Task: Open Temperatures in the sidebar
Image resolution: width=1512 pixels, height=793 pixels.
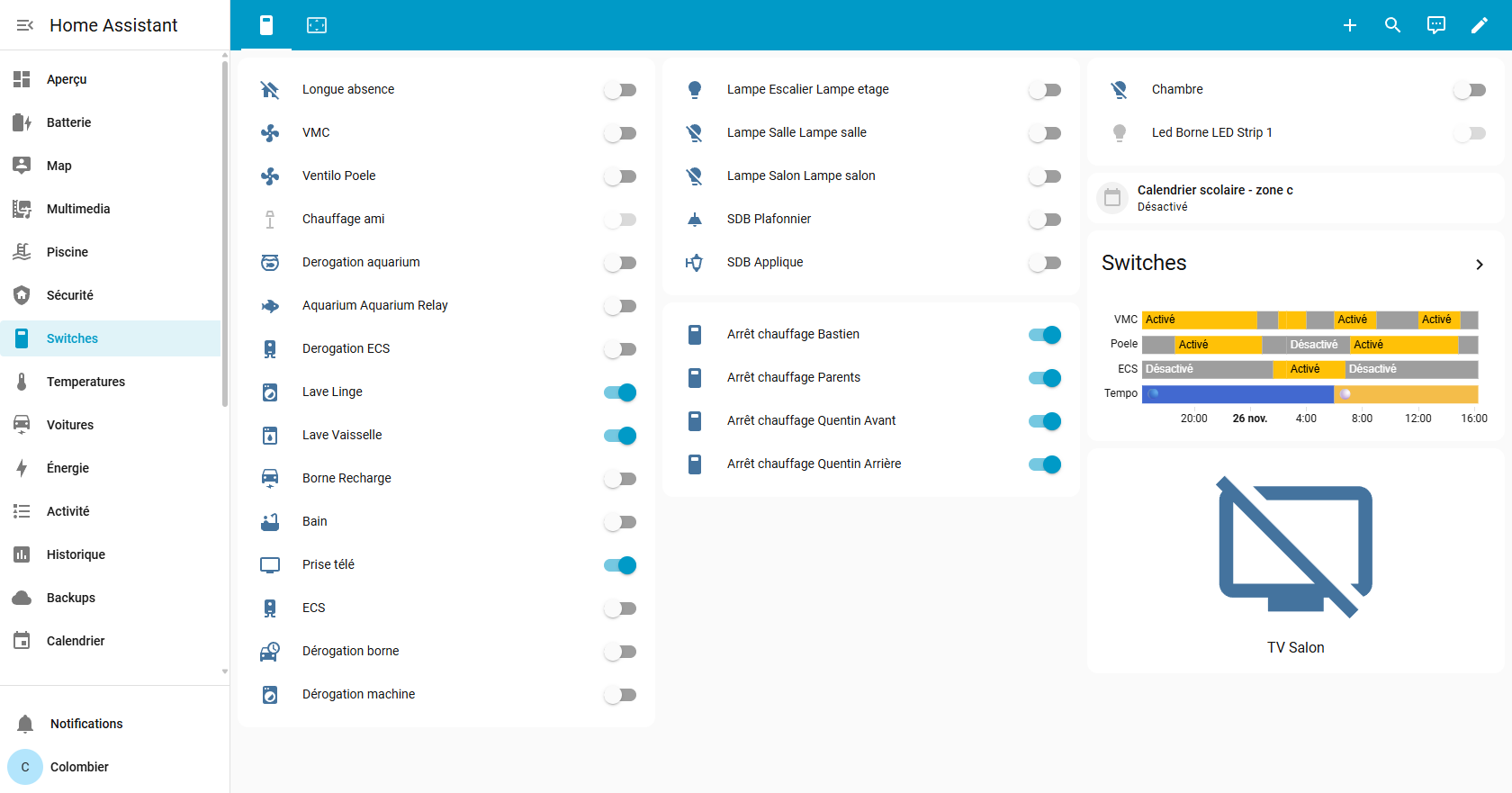Action: [85, 382]
